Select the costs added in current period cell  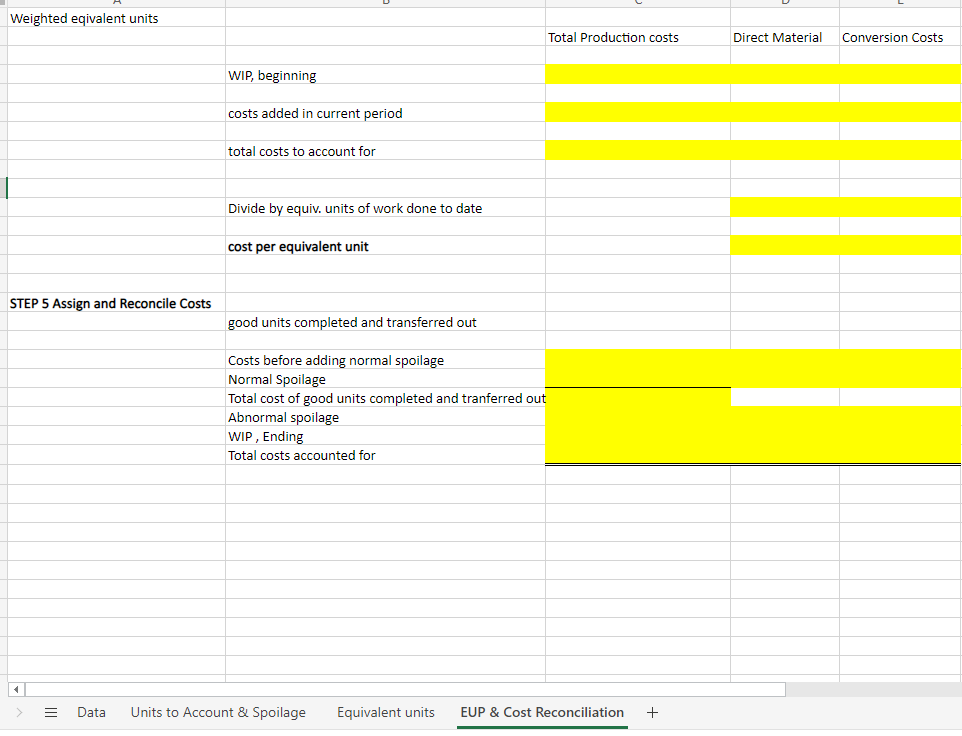[x=313, y=113]
